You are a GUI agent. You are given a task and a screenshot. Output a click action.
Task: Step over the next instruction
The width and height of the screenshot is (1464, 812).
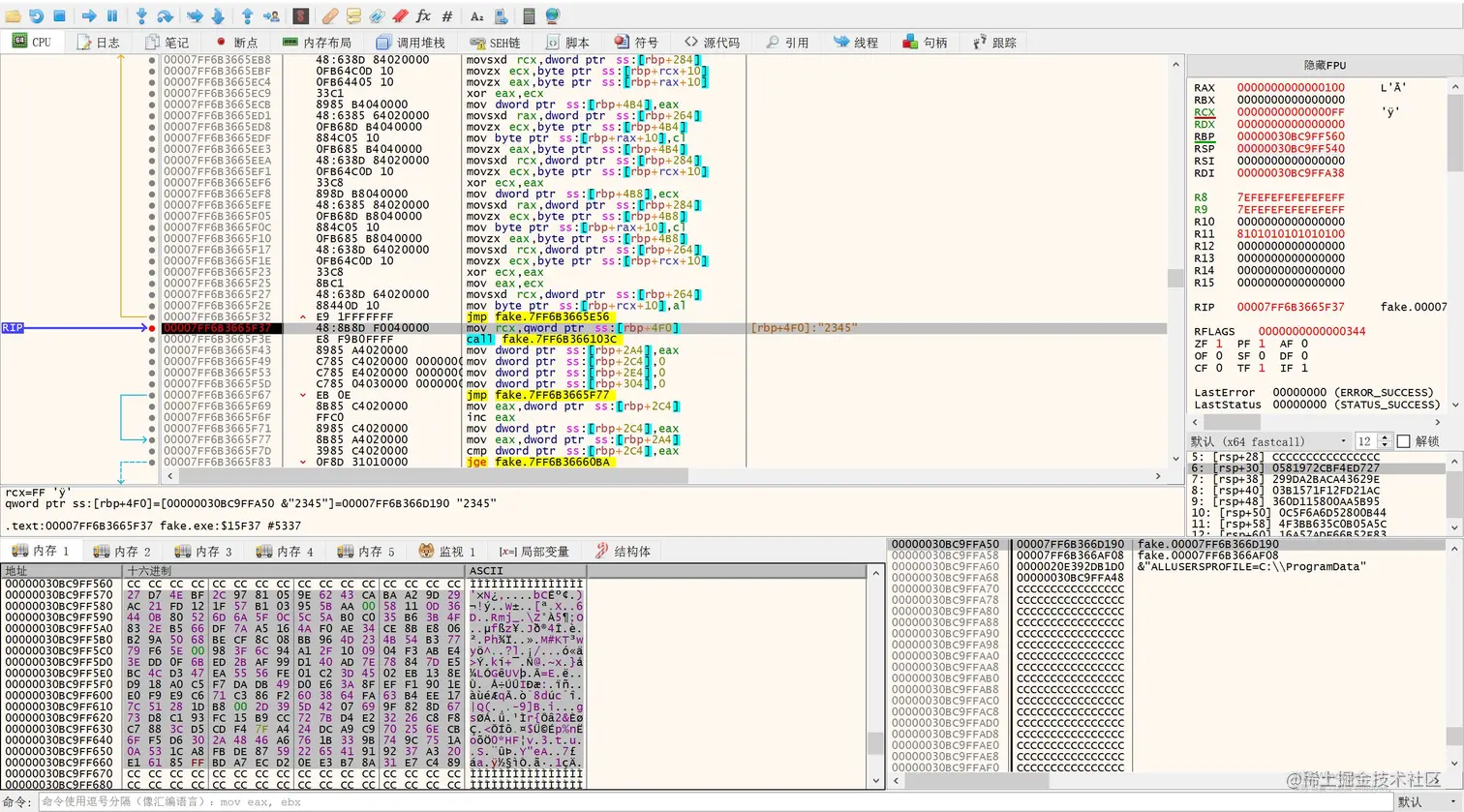click(165, 16)
